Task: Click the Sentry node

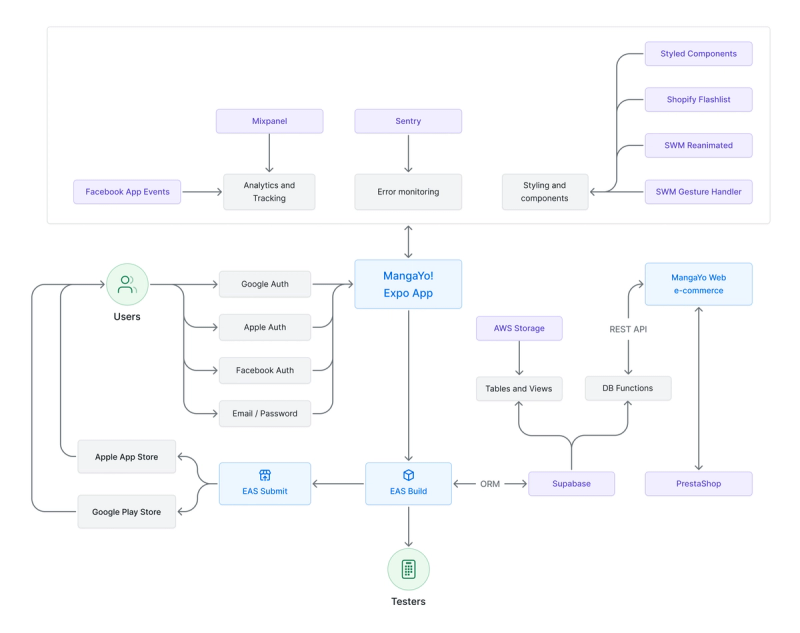Action: click(x=407, y=120)
